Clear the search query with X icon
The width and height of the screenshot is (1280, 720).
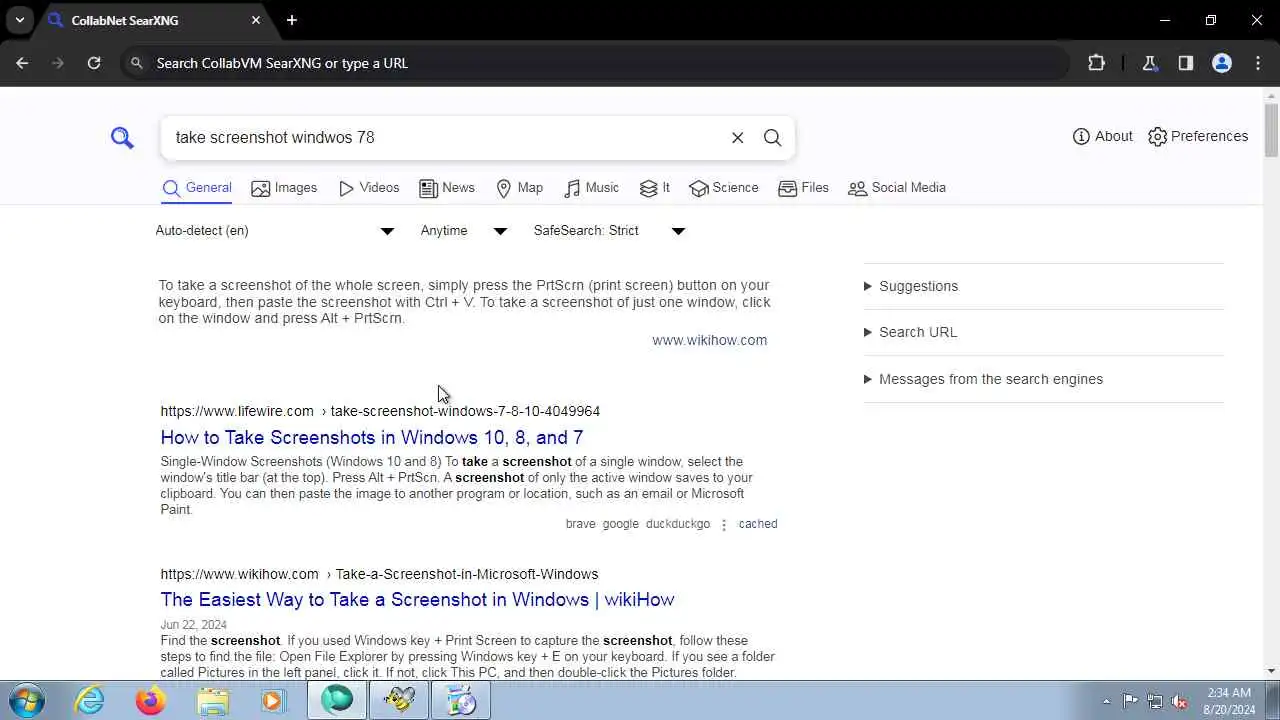click(x=737, y=138)
